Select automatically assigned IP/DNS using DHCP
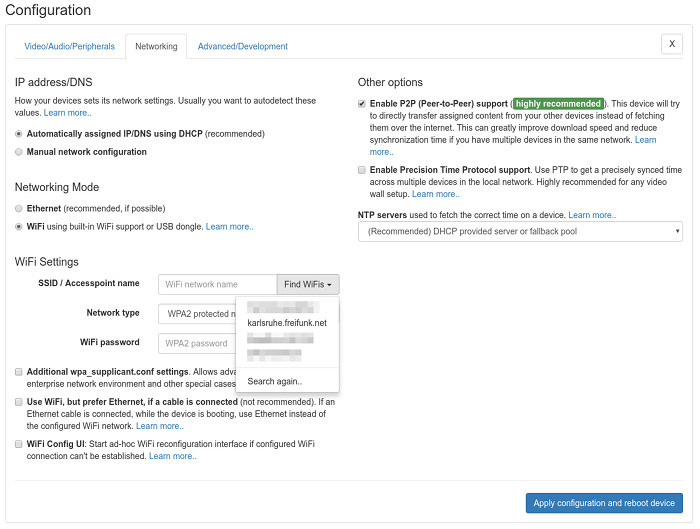The height and width of the screenshot is (529, 700). 19,133
